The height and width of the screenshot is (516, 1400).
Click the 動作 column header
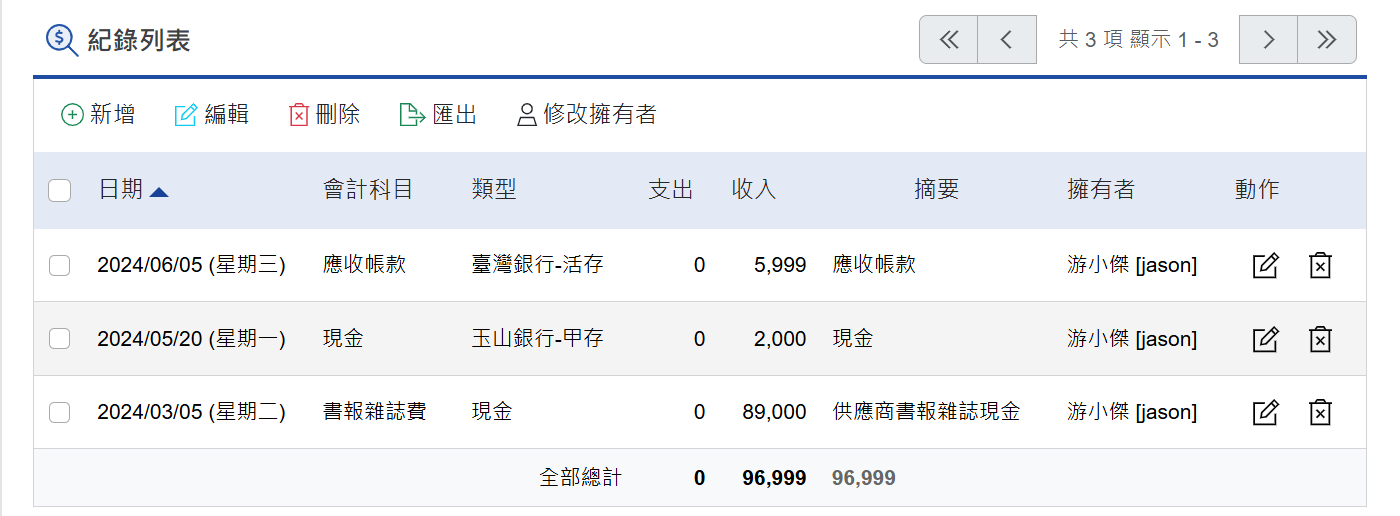[1257, 190]
